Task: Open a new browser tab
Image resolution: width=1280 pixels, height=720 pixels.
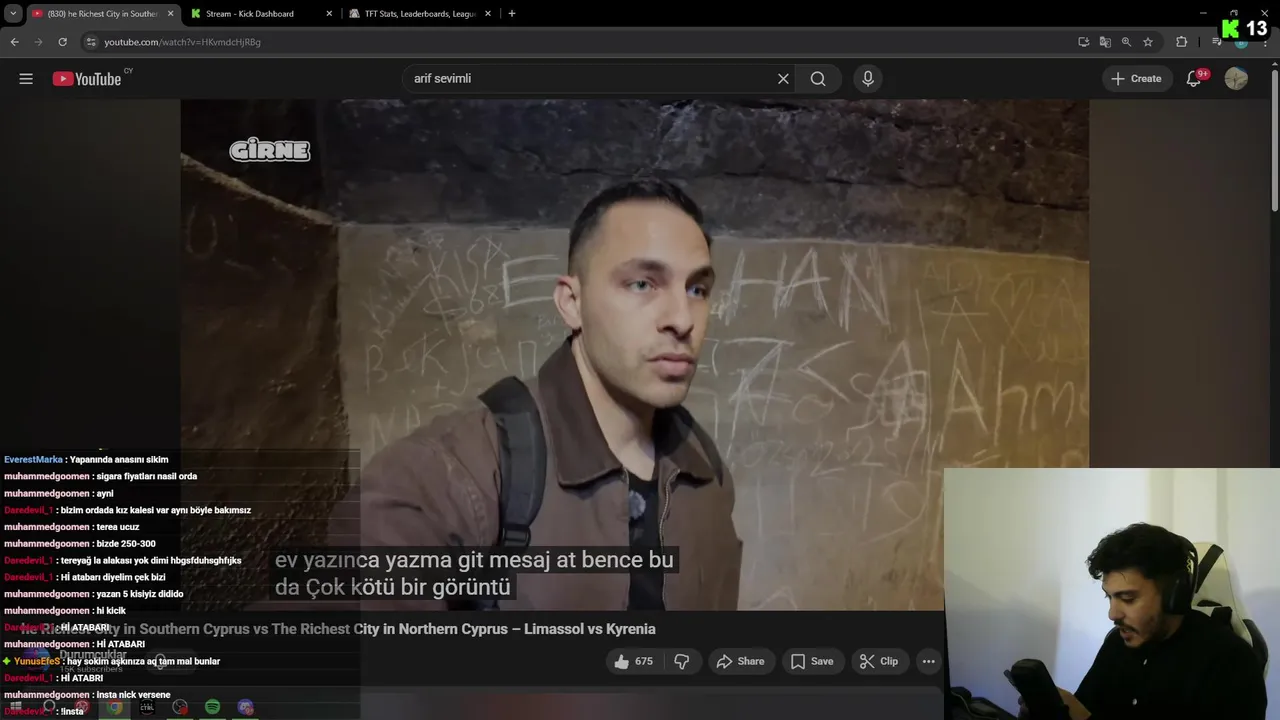Action: (x=512, y=14)
